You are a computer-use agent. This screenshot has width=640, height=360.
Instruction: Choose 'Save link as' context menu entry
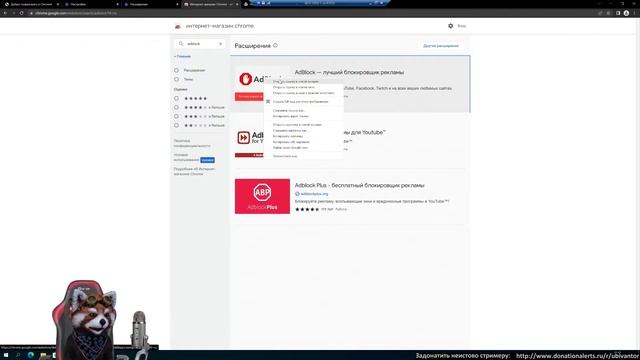pos(304,111)
